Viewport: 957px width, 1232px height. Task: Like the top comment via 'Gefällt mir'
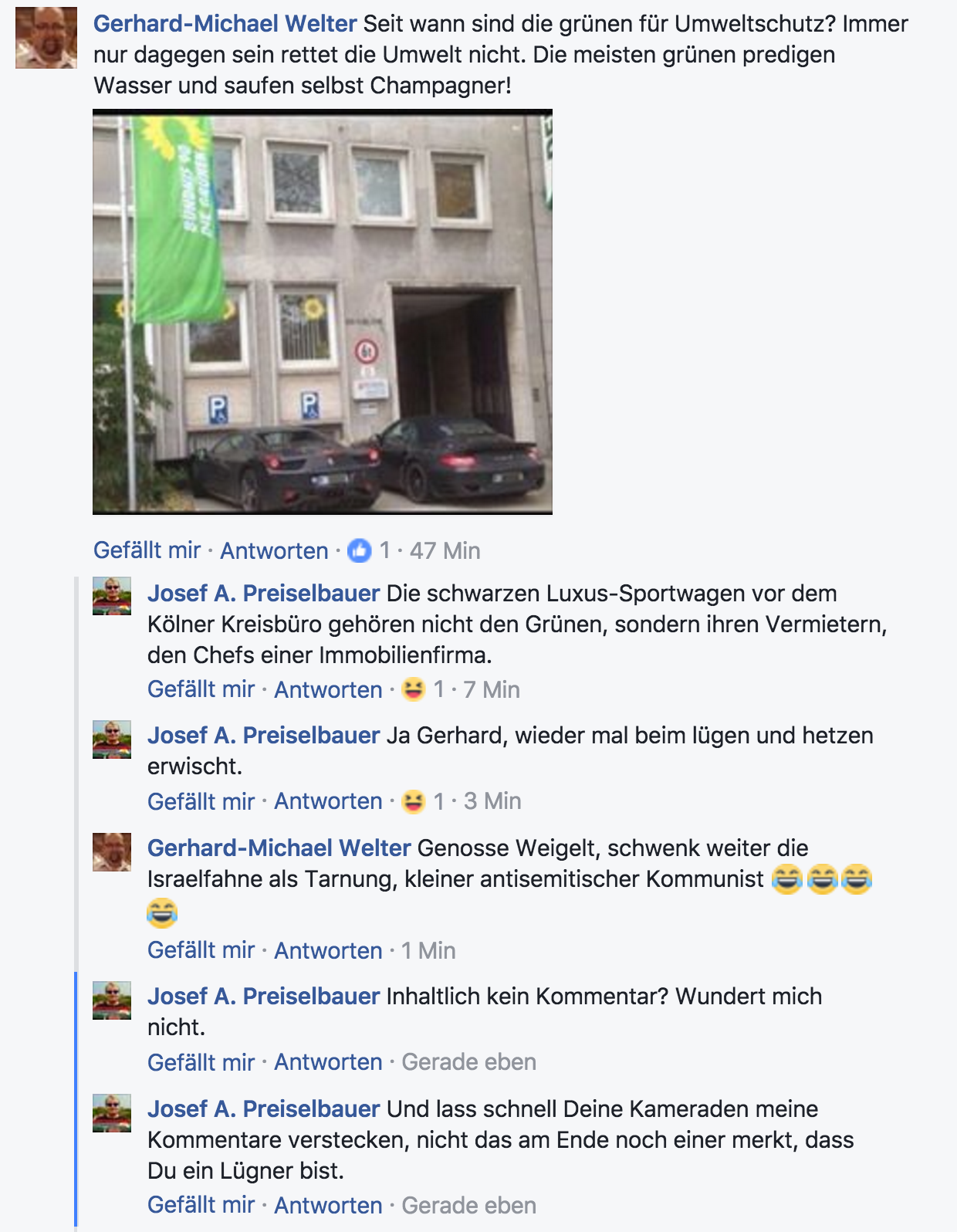point(147,550)
